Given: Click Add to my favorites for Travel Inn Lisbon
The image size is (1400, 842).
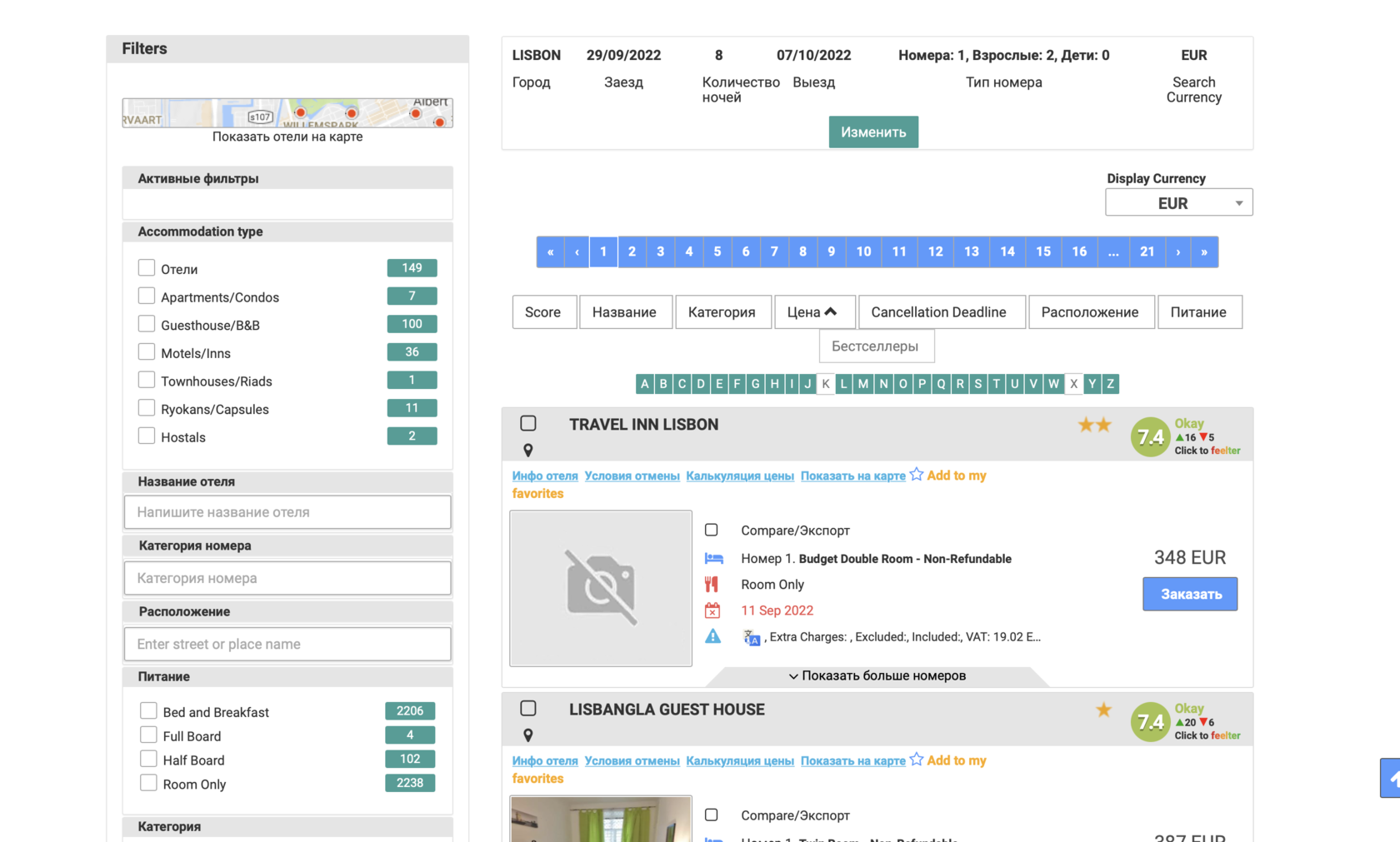Looking at the screenshot, I should (957, 476).
